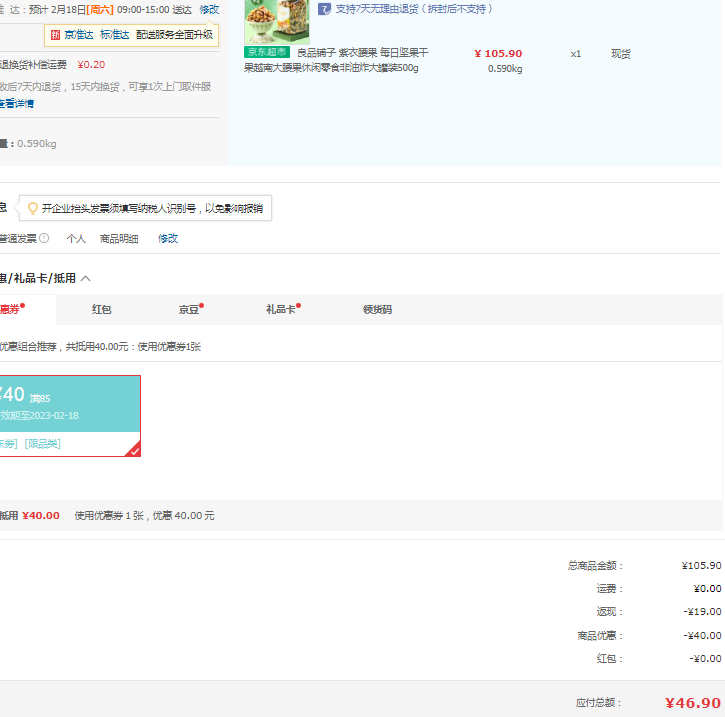Click the 应付总额 ¥46.90 amount
The image size is (725, 717).
pyautogui.click(x=693, y=703)
